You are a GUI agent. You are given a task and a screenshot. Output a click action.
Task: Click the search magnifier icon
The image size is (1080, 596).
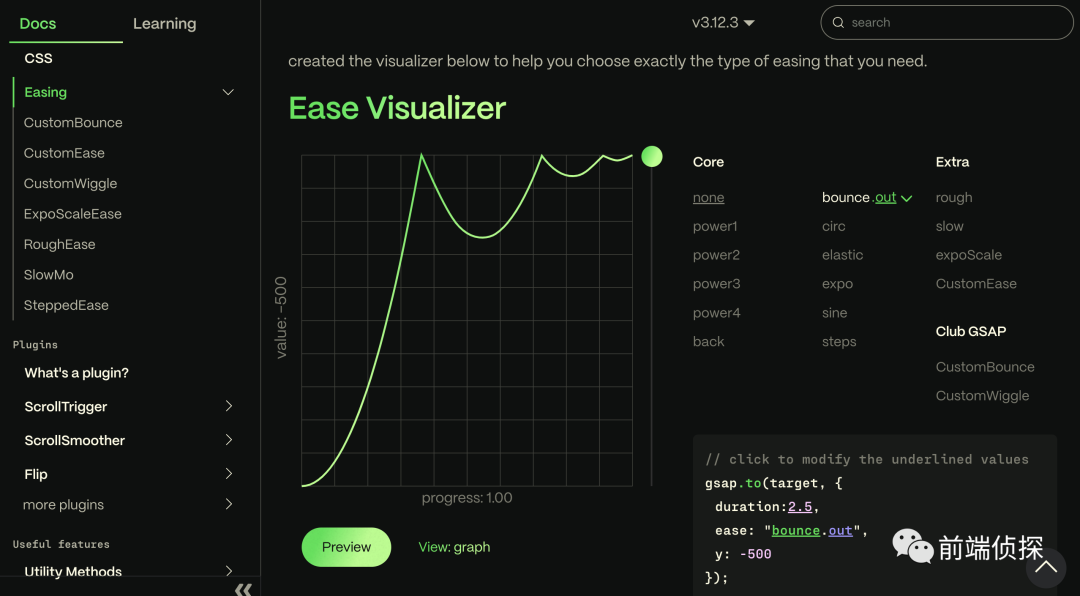838,23
